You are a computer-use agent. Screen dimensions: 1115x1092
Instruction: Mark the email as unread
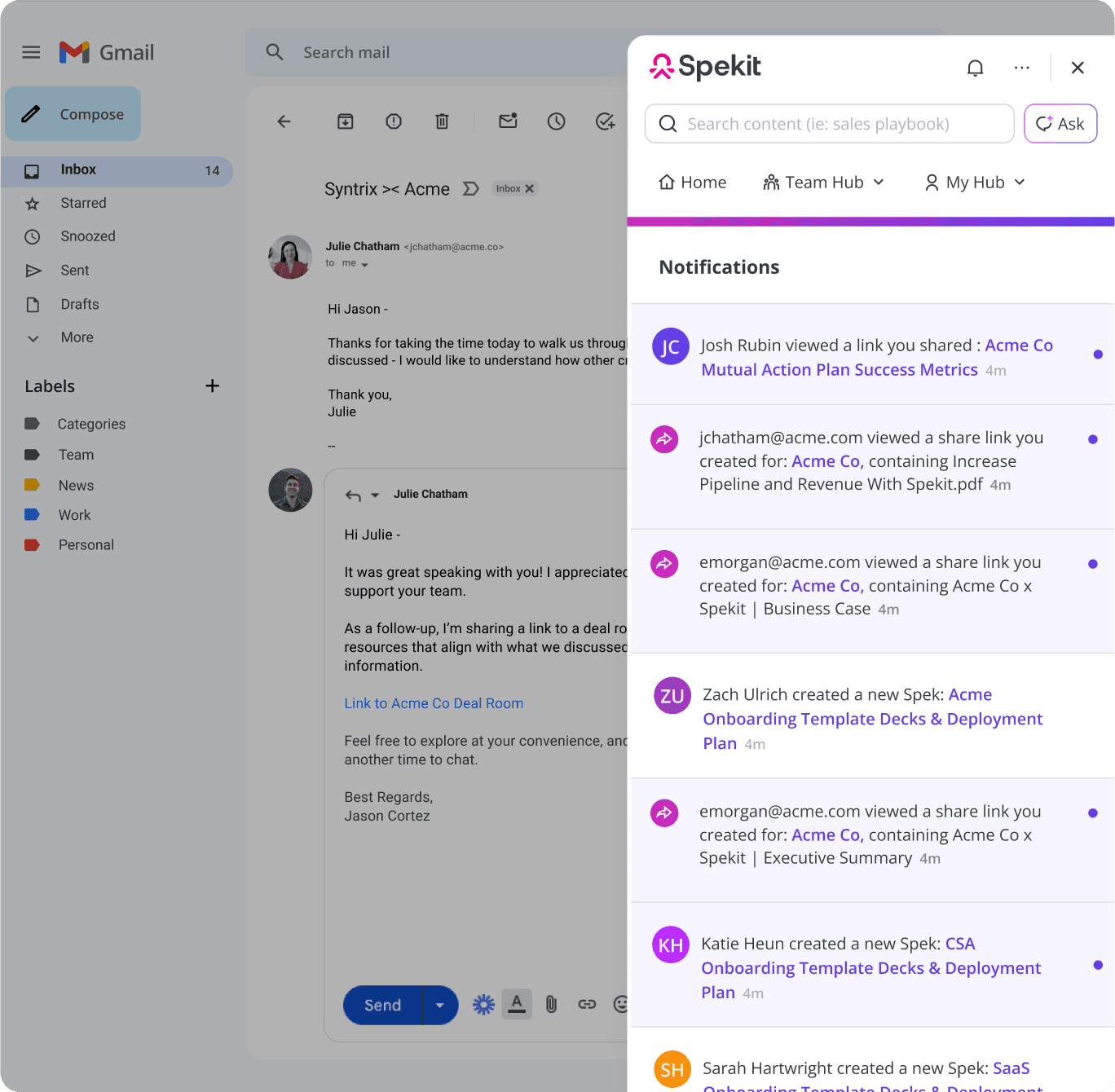[x=508, y=121]
